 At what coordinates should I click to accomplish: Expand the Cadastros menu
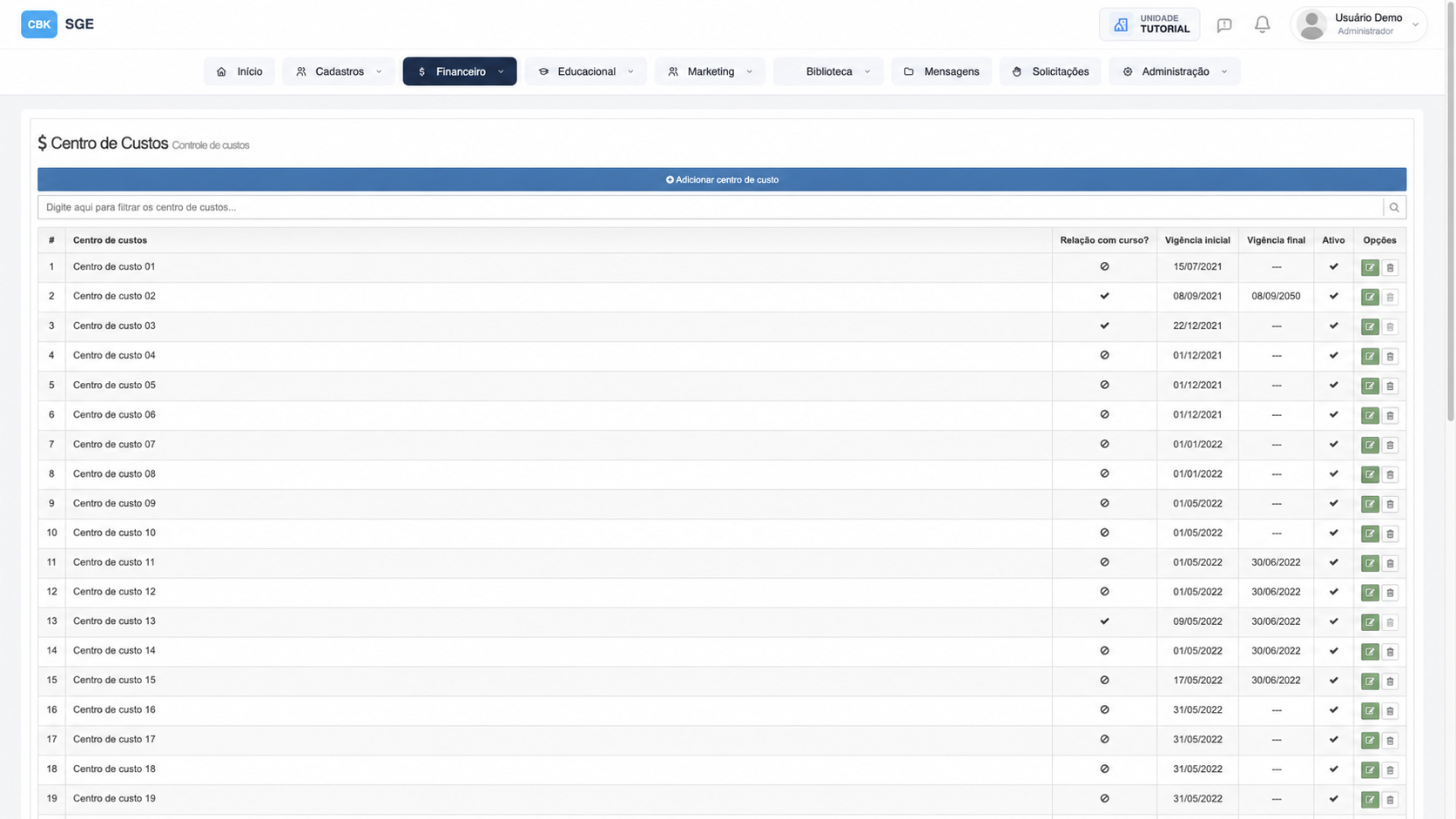tap(339, 71)
